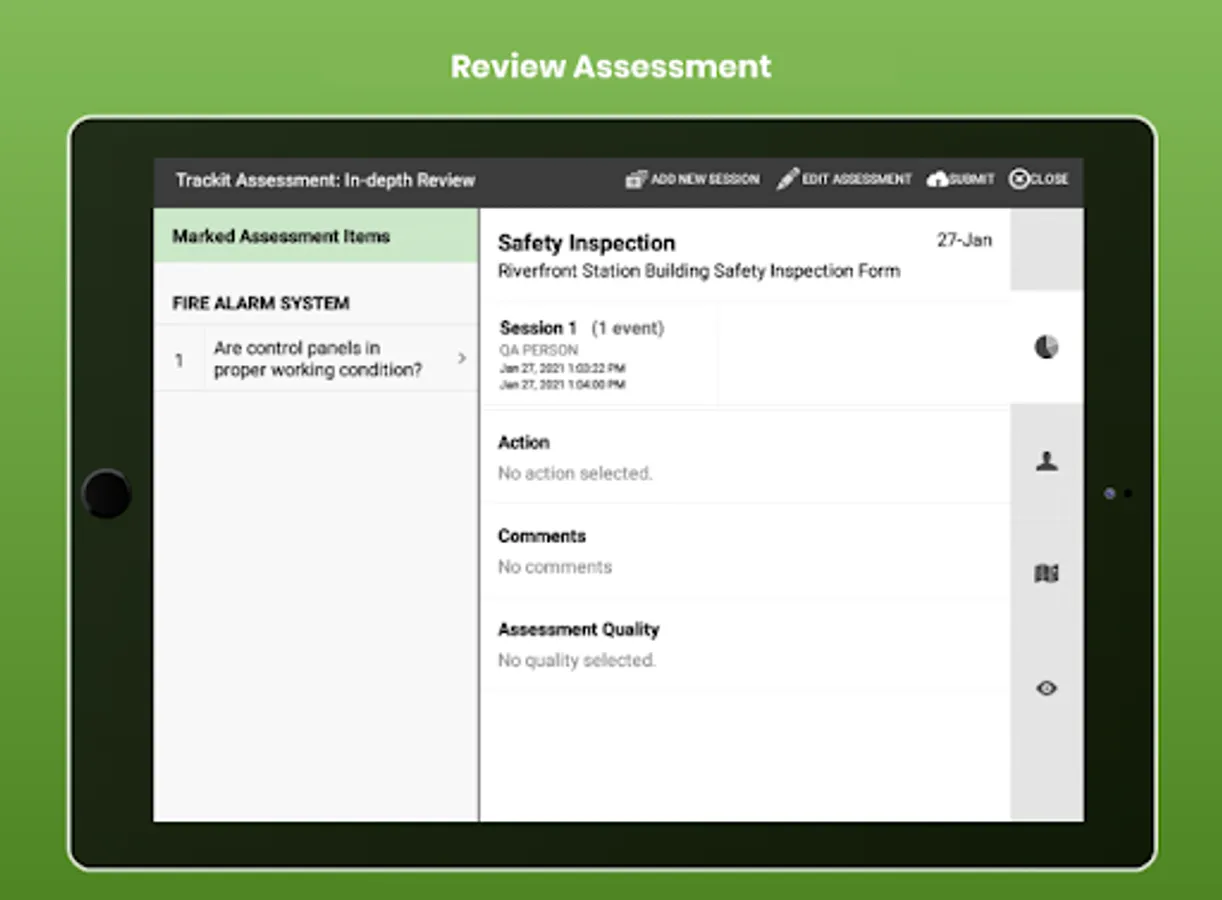Click the FIRE ALARM SYSTEM heading

(261, 303)
